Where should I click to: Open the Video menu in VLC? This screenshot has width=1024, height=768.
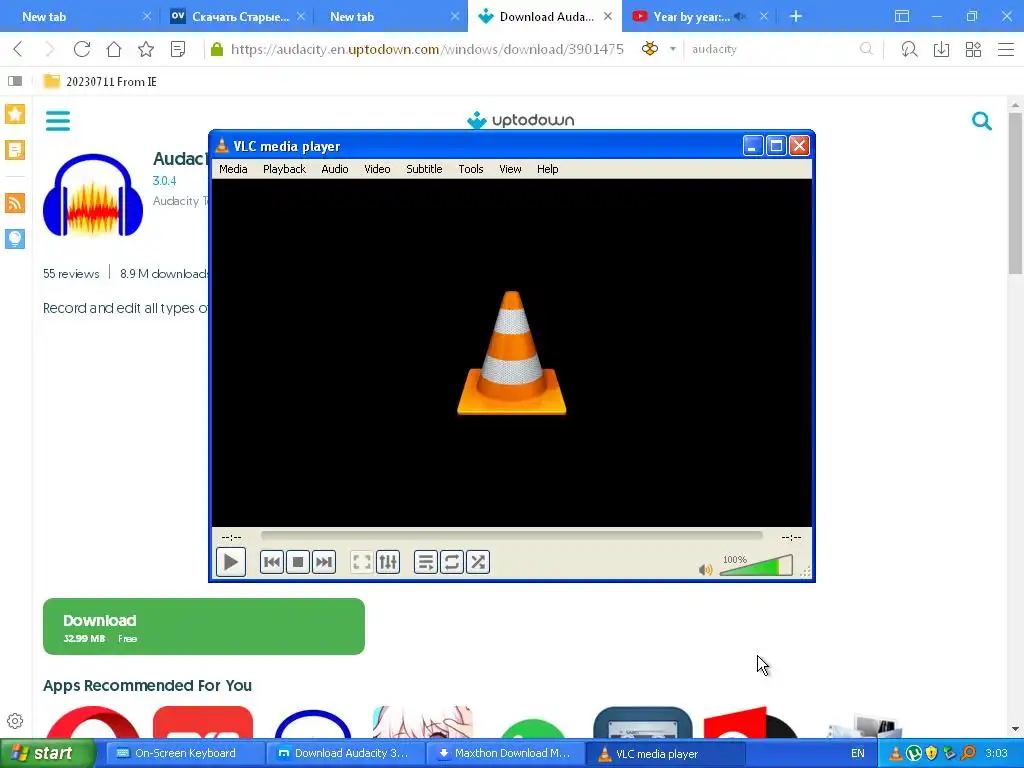tap(377, 168)
